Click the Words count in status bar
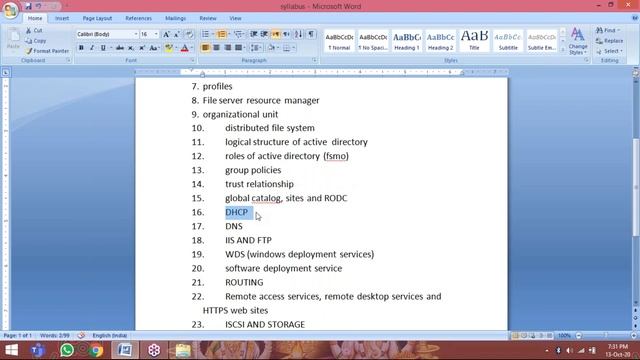This screenshot has width=640, height=360. tap(55, 336)
